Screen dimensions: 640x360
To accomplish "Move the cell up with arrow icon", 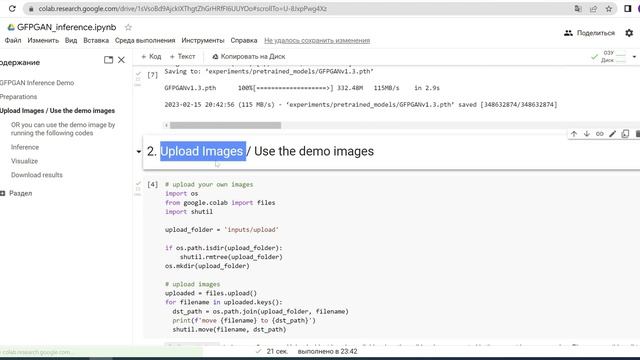I will pyautogui.click(x=574, y=134).
